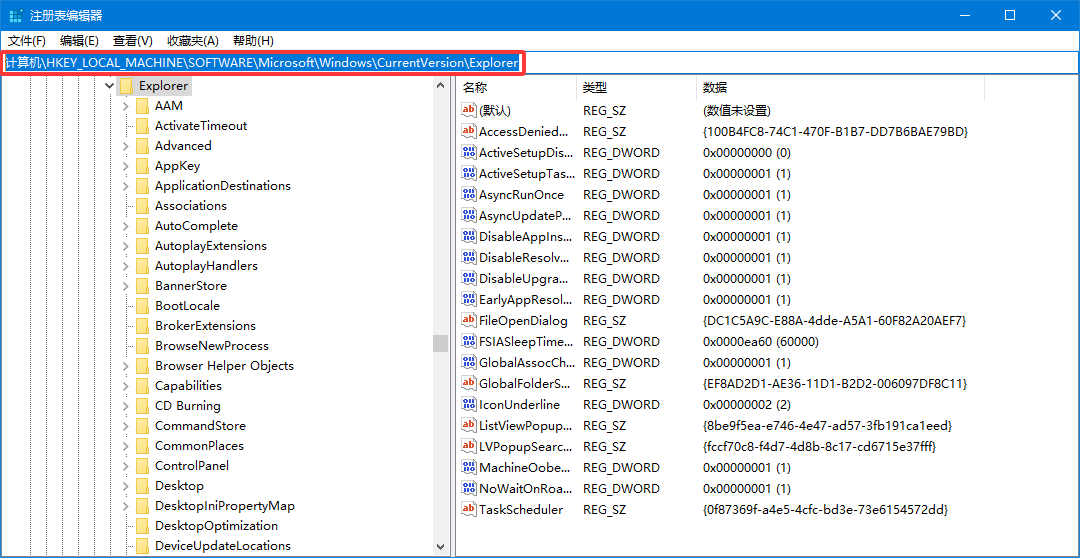This screenshot has height=558, width=1080.
Task: Expand the AppKey subkey
Action: point(125,166)
